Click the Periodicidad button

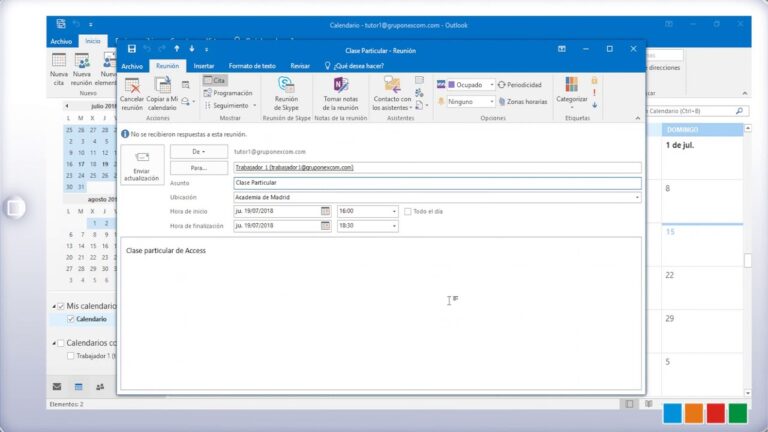tap(520, 85)
